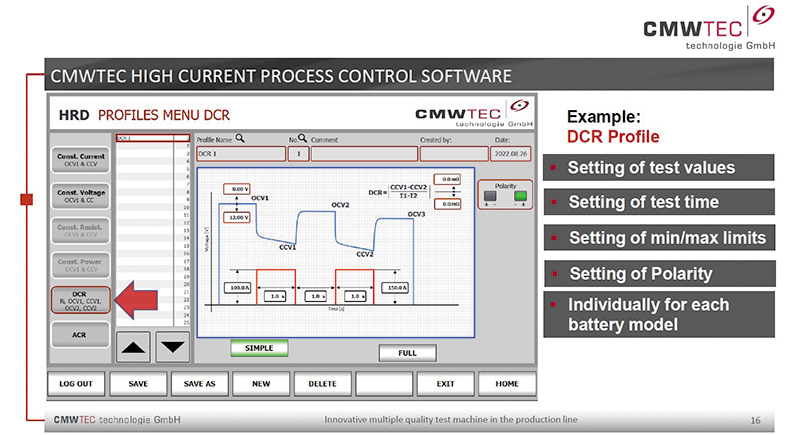The image size is (800, 435).
Task: Click the 1.0 s field between the red pulses
Action: pyautogui.click(x=316, y=296)
